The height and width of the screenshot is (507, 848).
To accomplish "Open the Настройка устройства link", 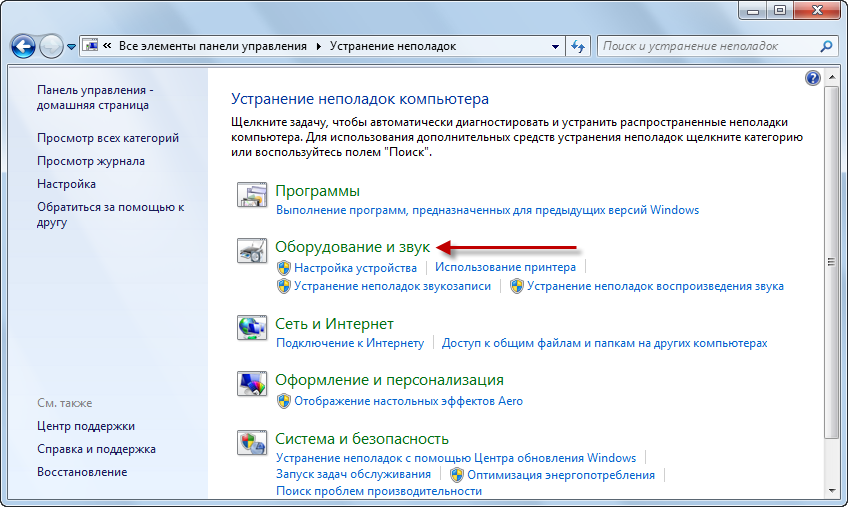I will [x=355, y=268].
